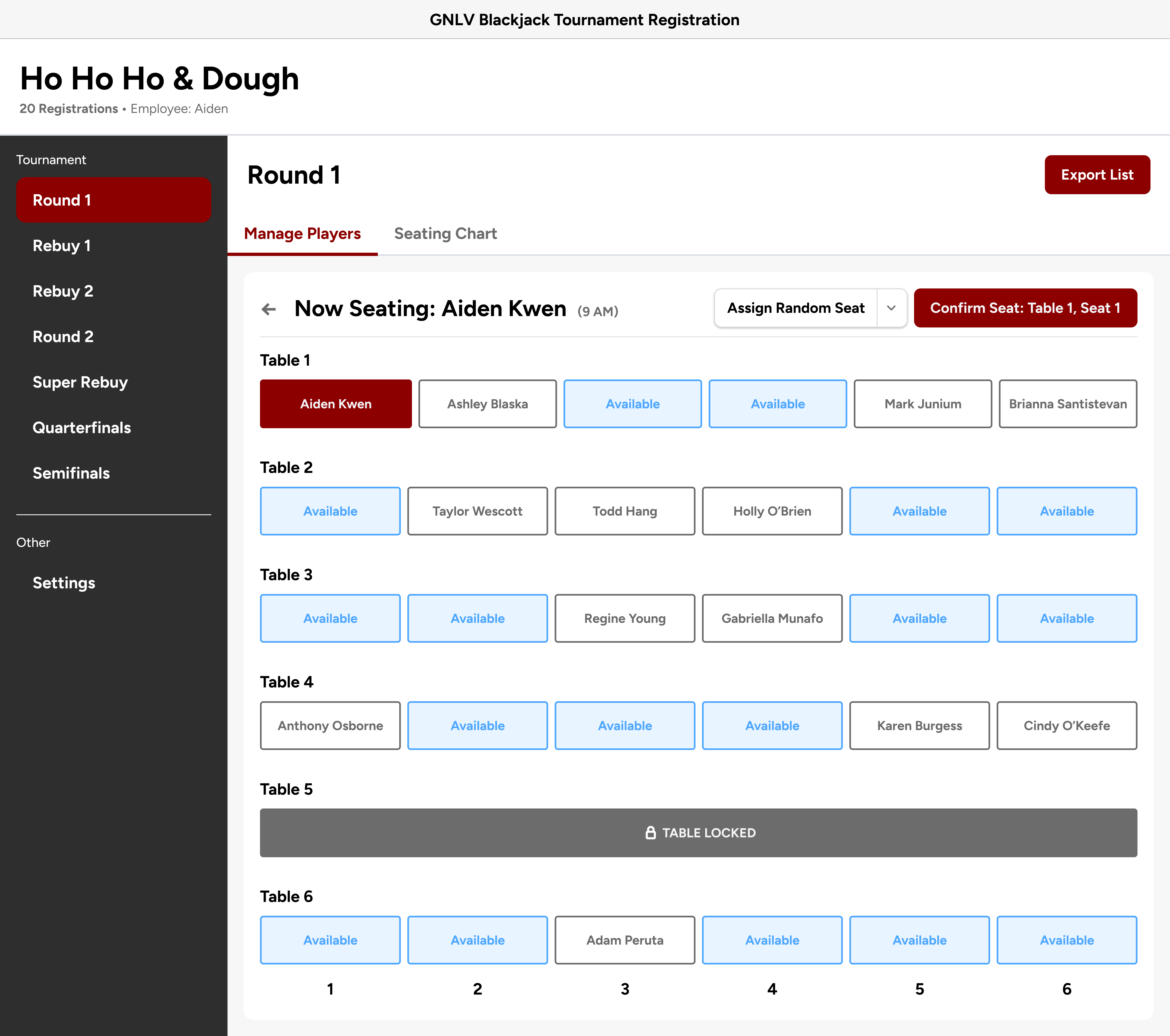Switch to the Seating Chart tab
The image size is (1170, 1036).
click(445, 234)
